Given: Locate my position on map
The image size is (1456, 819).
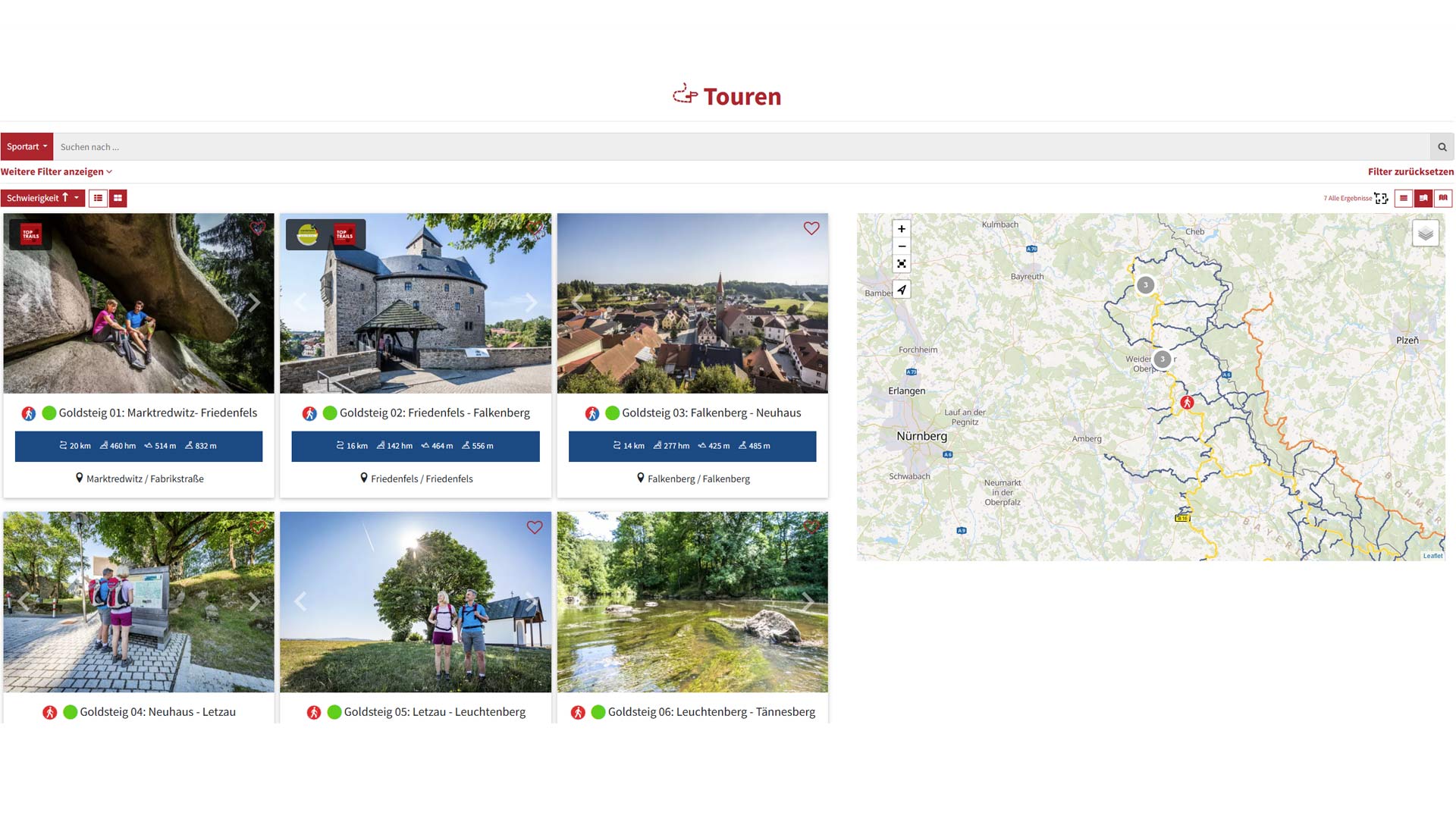Looking at the screenshot, I should click(901, 290).
